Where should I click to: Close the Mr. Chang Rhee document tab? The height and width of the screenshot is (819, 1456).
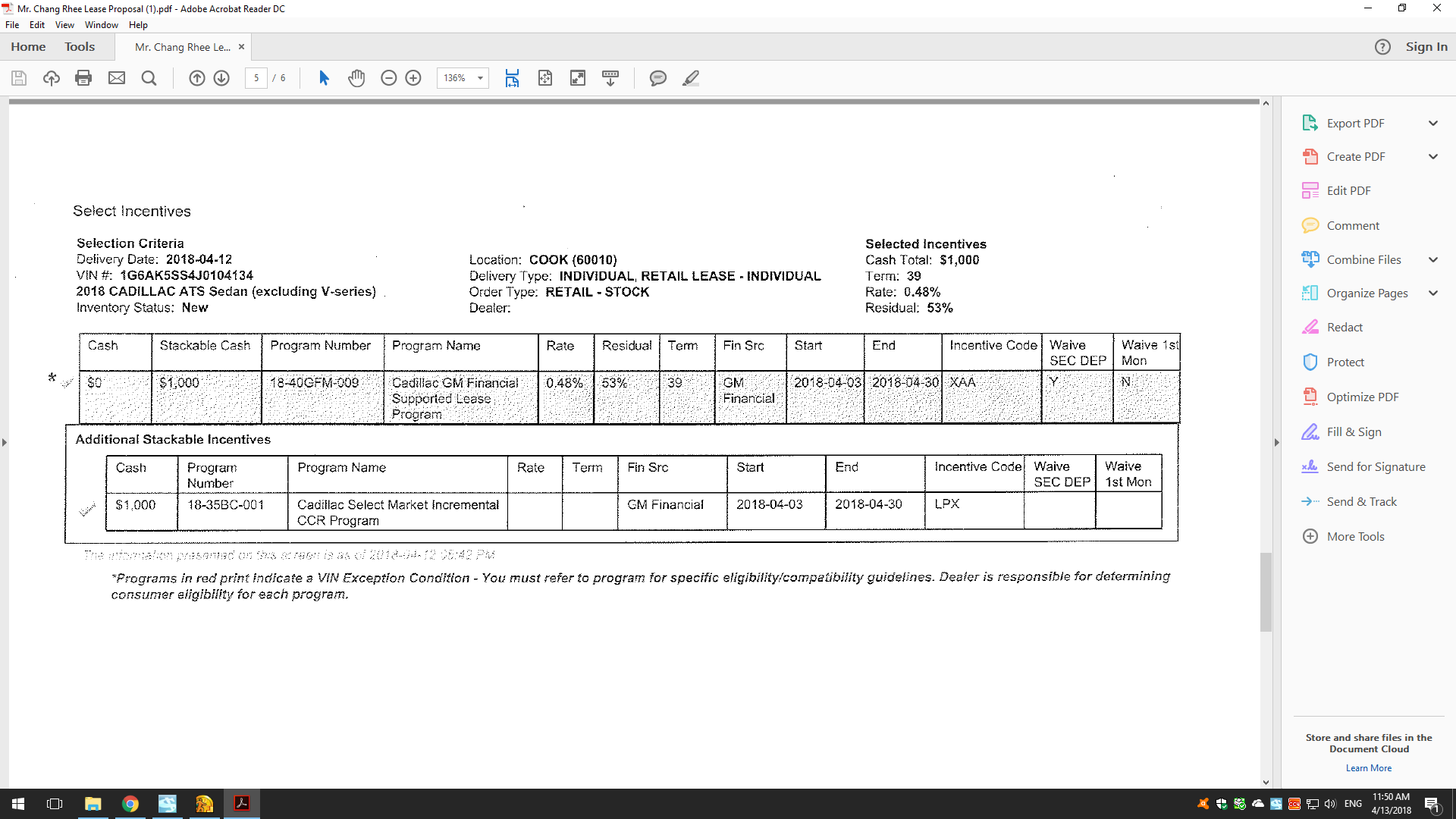(x=242, y=47)
